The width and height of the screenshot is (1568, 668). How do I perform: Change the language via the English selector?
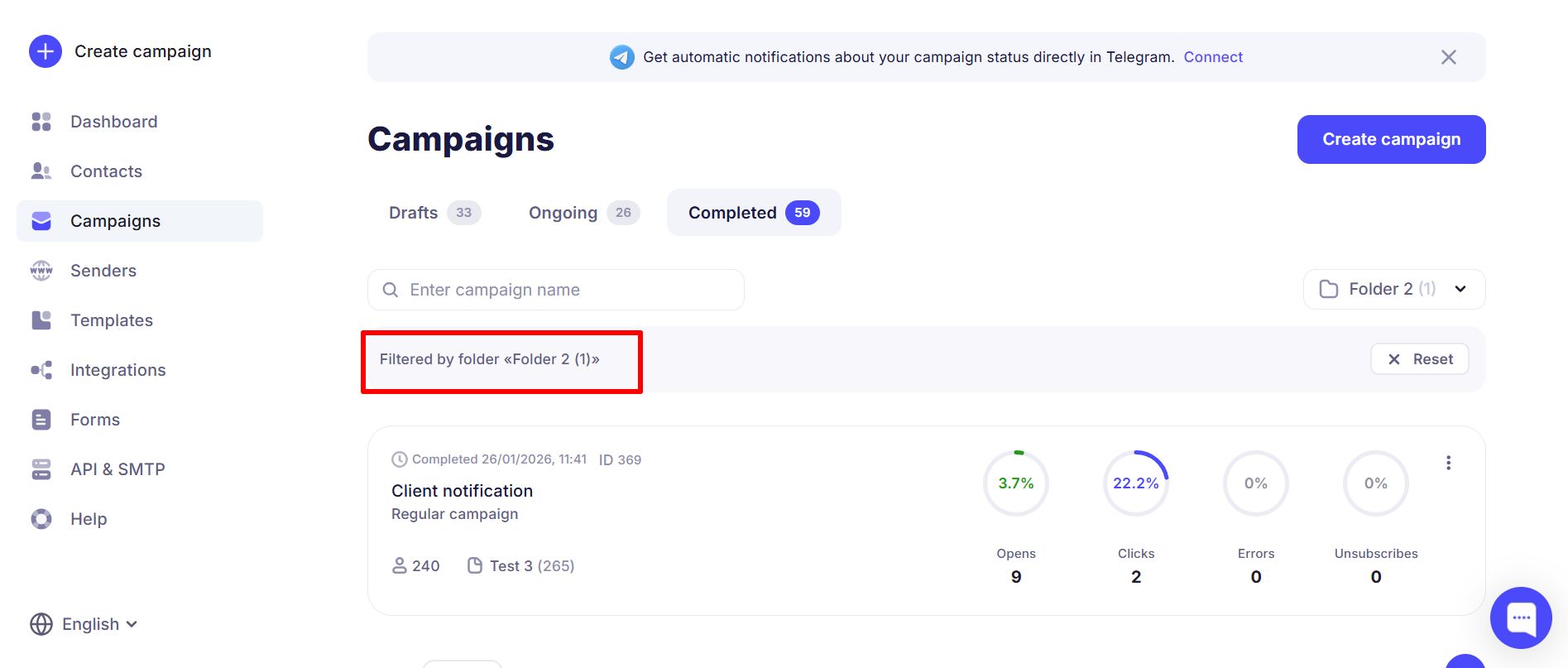click(x=84, y=624)
